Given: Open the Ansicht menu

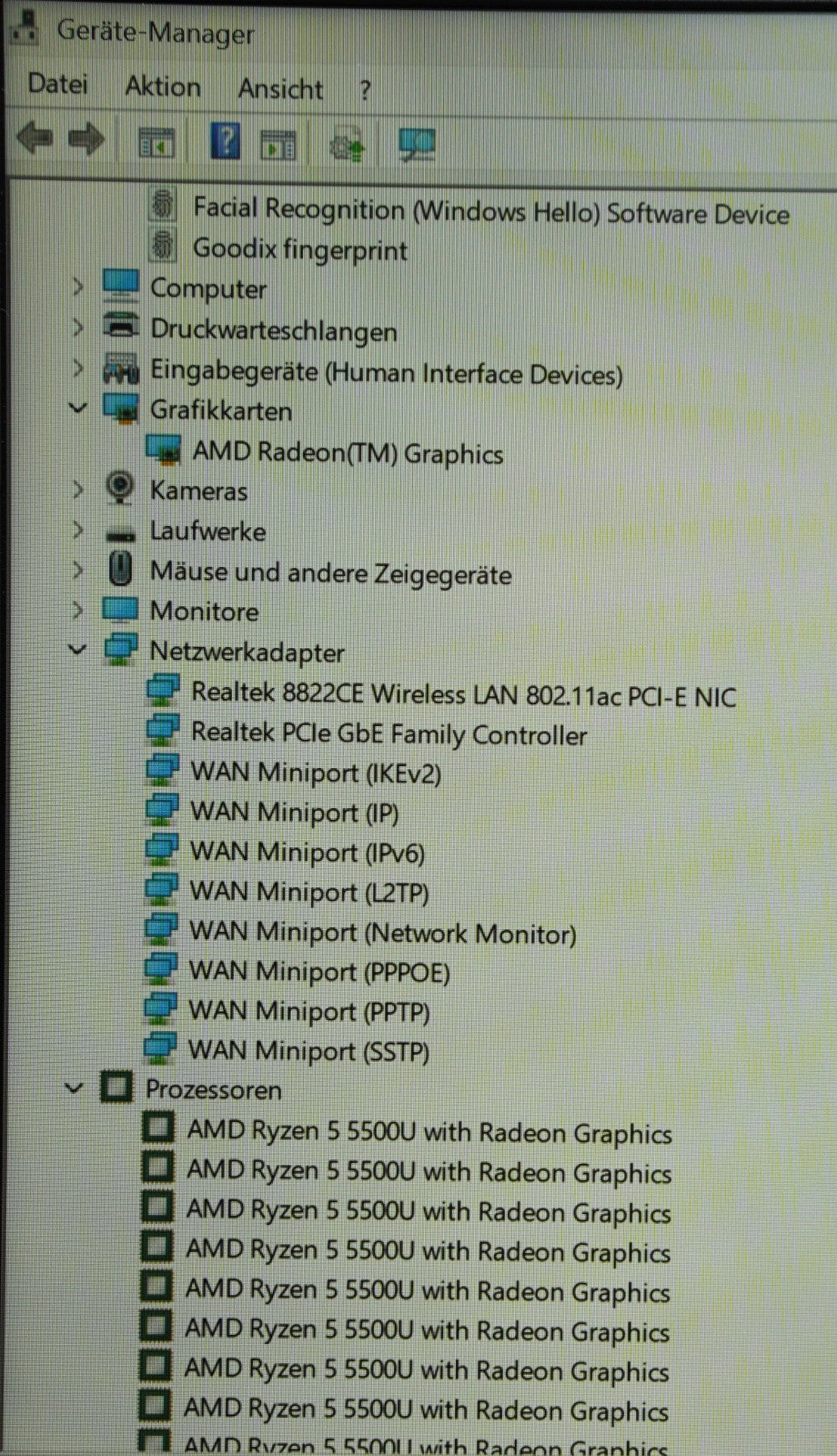Looking at the screenshot, I should pyautogui.click(x=280, y=89).
